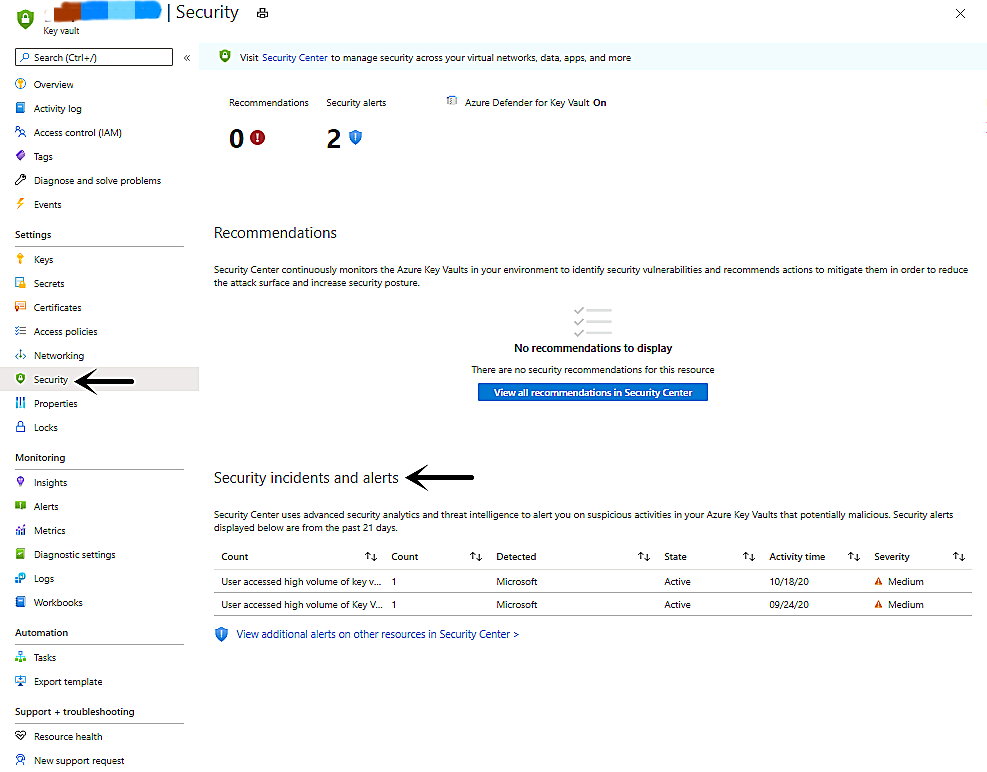Viewport: 987px width, 772px height.
Task: Select the Access policies menu label
Action: (65, 331)
